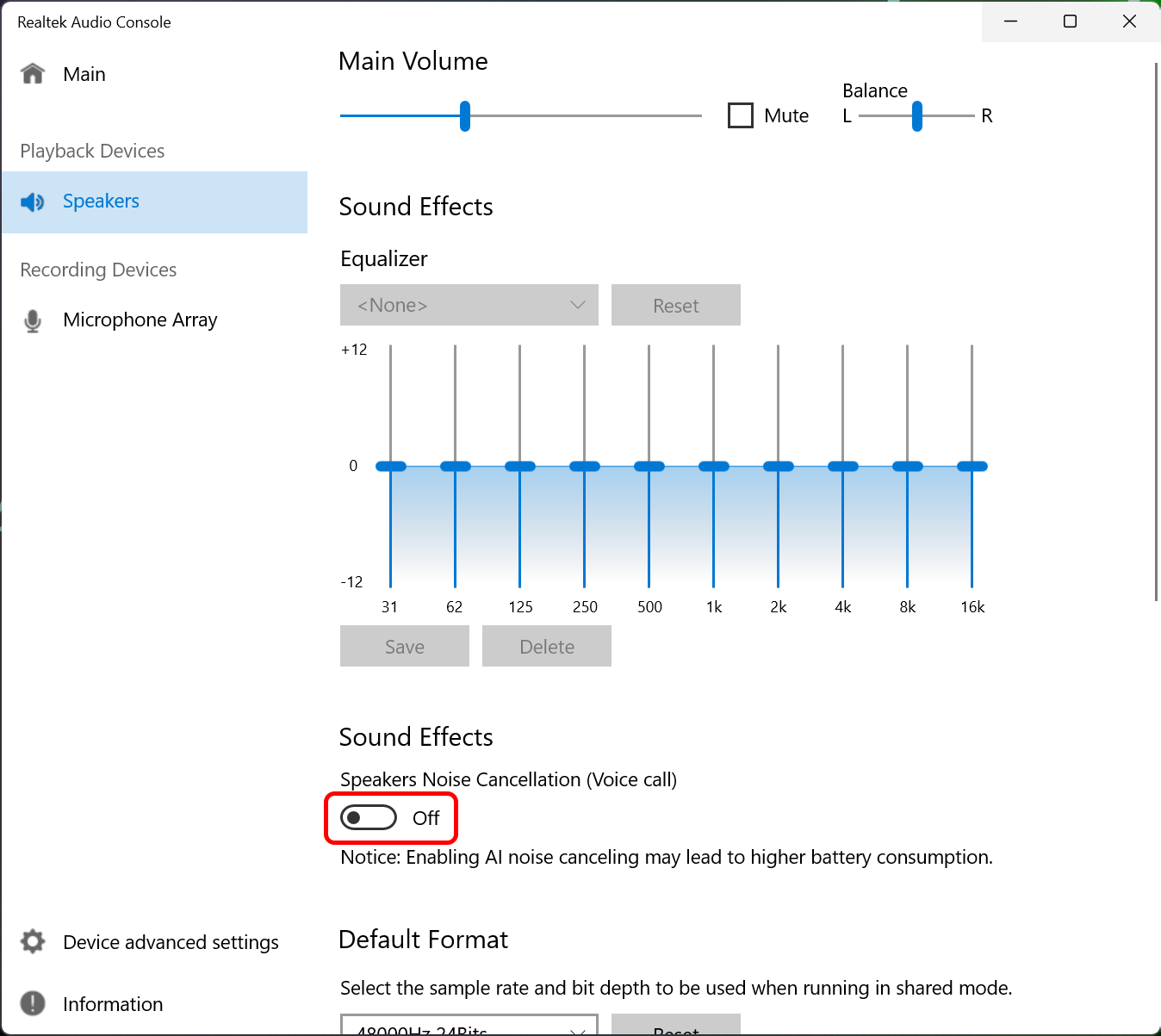This screenshot has width=1161, height=1036.
Task: Open the Equalizer preset dropdown
Action: [x=469, y=305]
